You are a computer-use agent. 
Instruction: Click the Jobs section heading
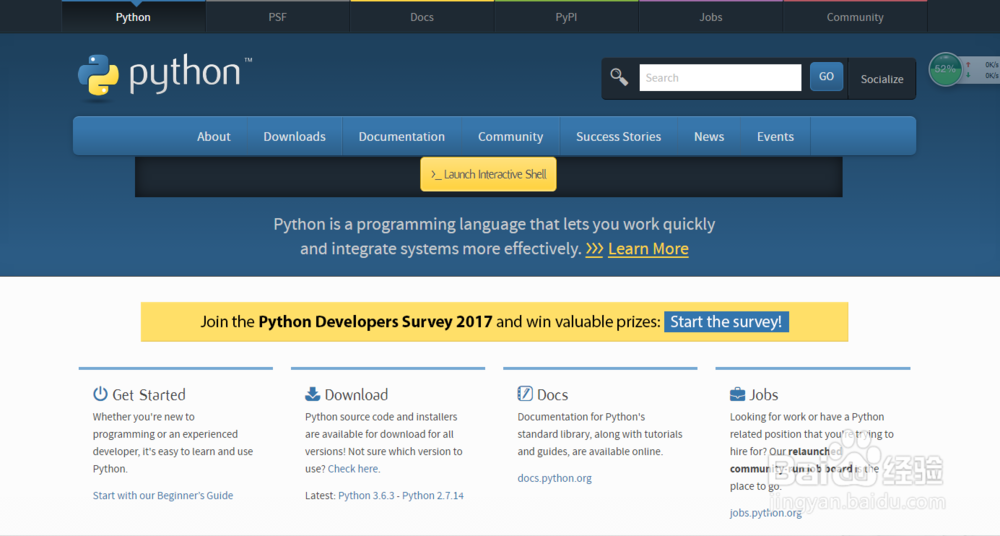pos(763,395)
